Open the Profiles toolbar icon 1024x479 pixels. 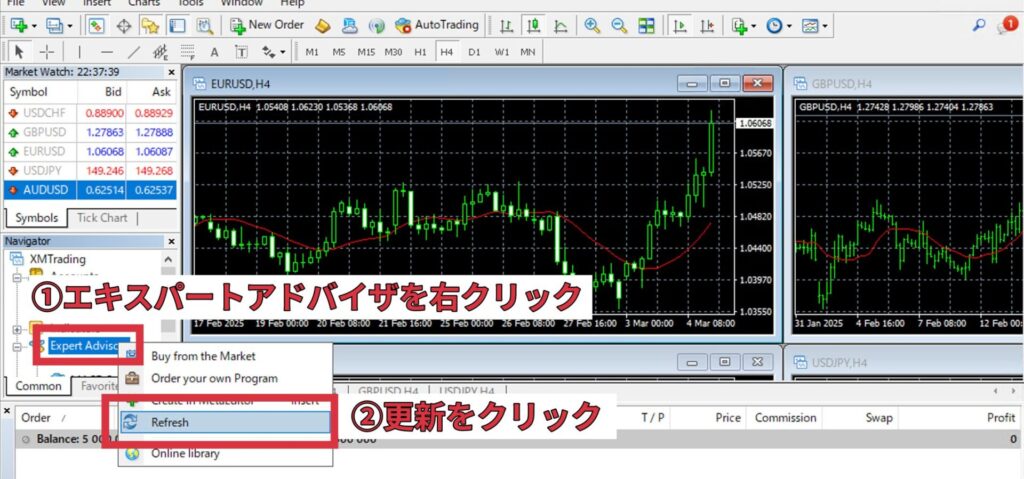pos(53,25)
